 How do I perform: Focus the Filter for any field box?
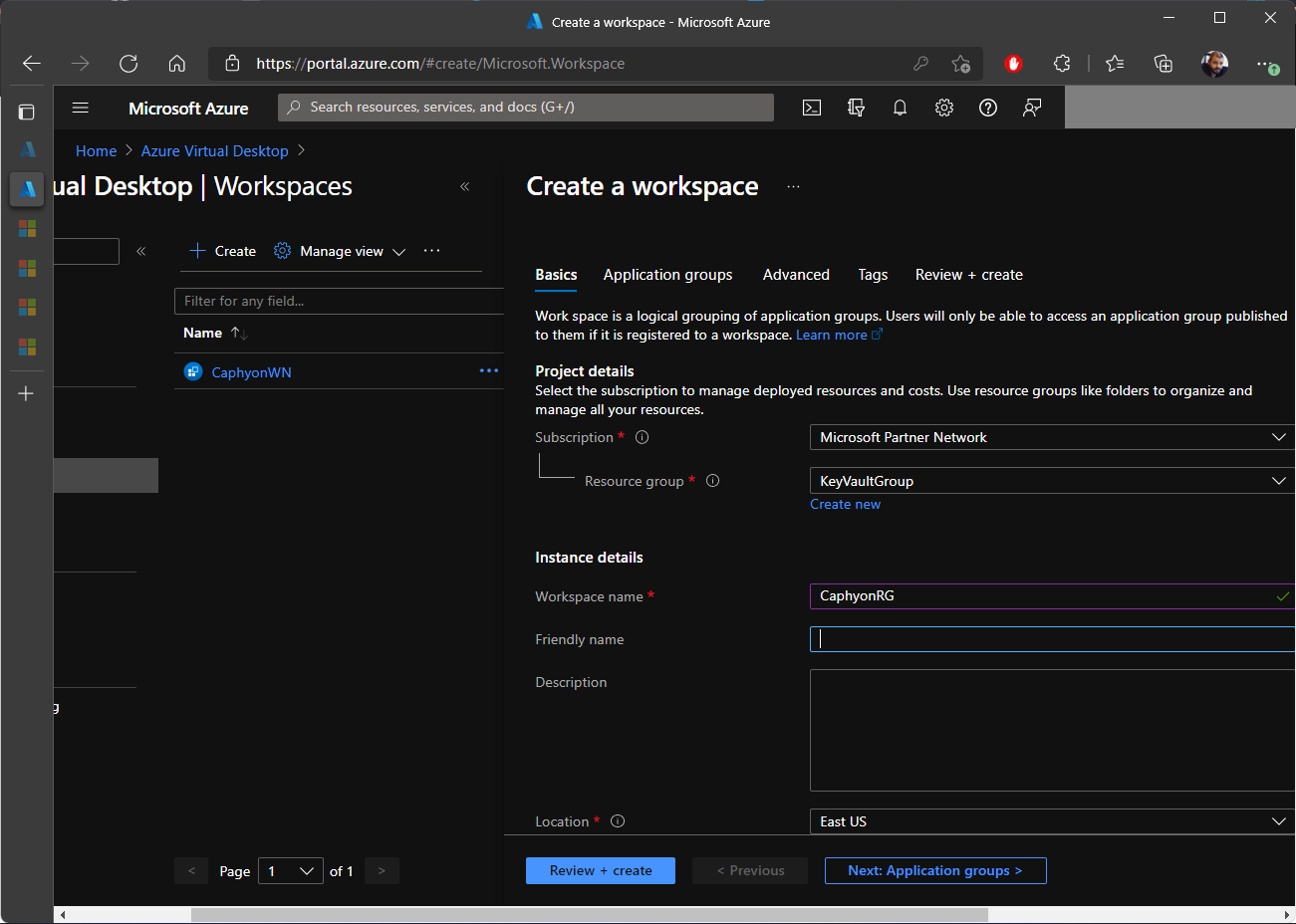coord(339,301)
